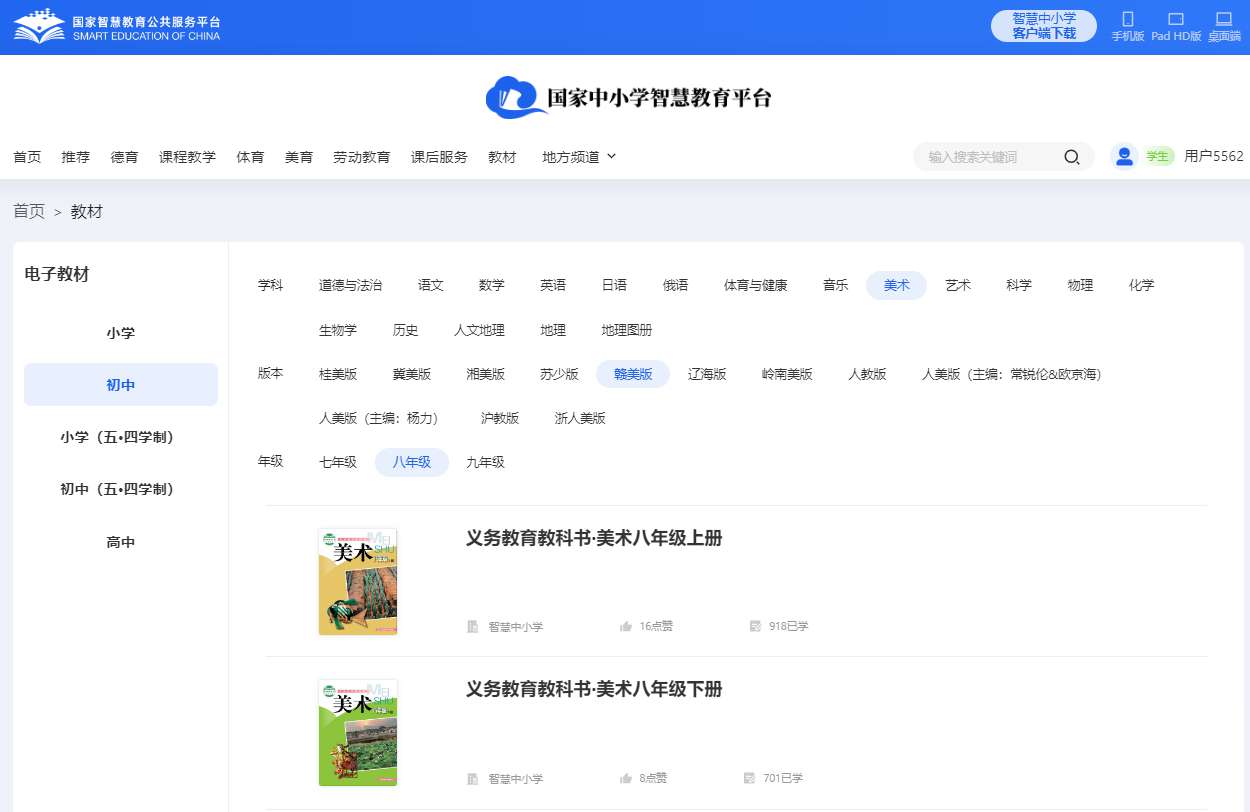Image resolution: width=1250 pixels, height=812 pixels.
Task: Open the 课后服务 navigation item
Action: (x=439, y=157)
